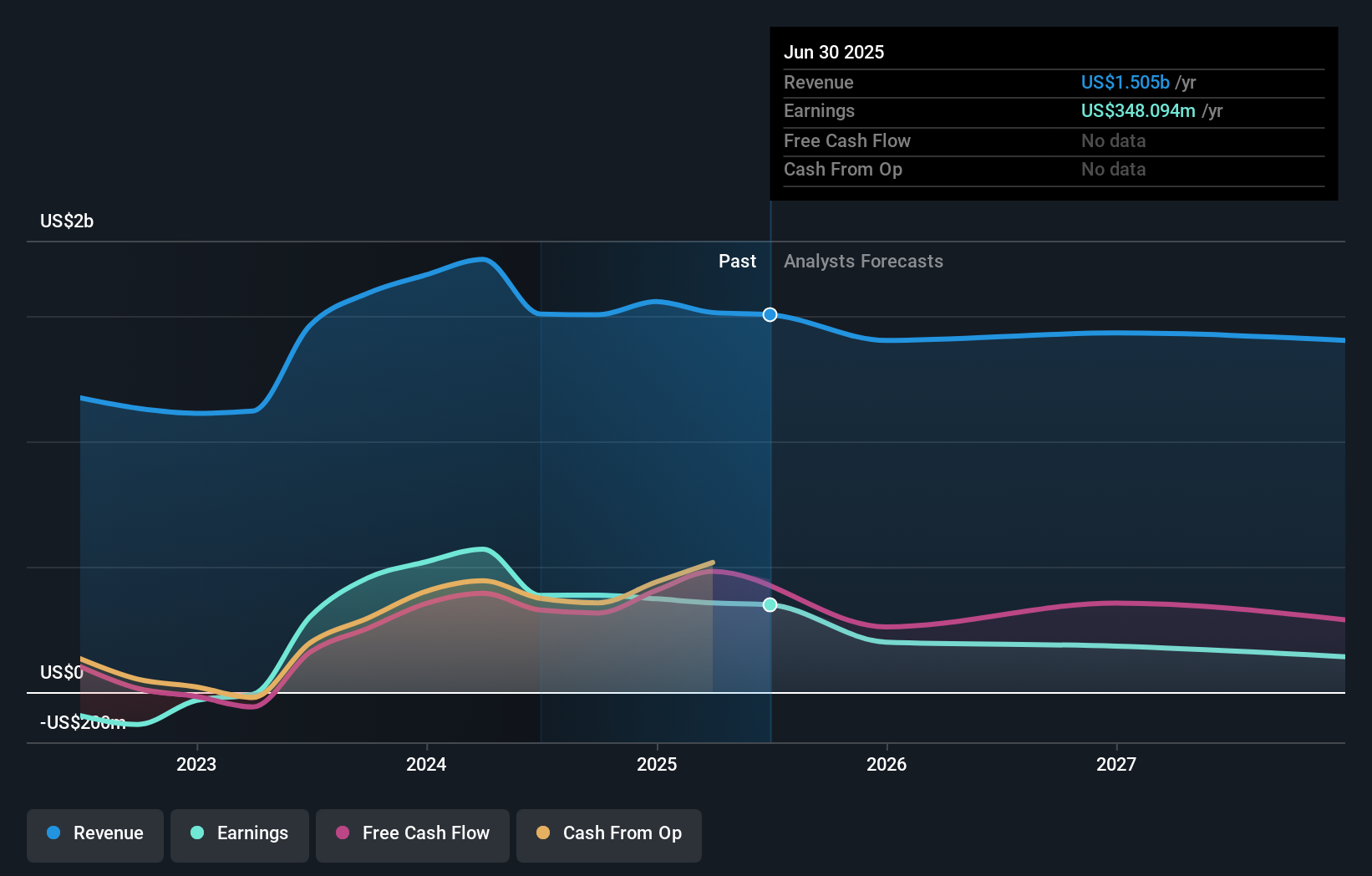This screenshot has width=1372, height=876.
Task: Toggle the Earnings series legend button
Action: 240,835
